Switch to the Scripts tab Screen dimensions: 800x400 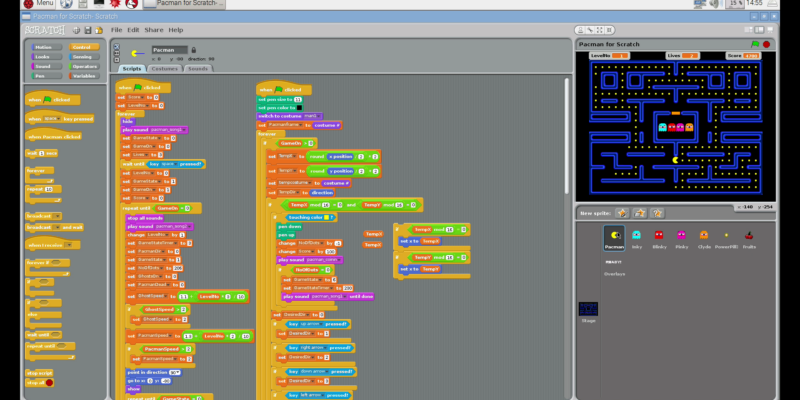(x=132, y=68)
